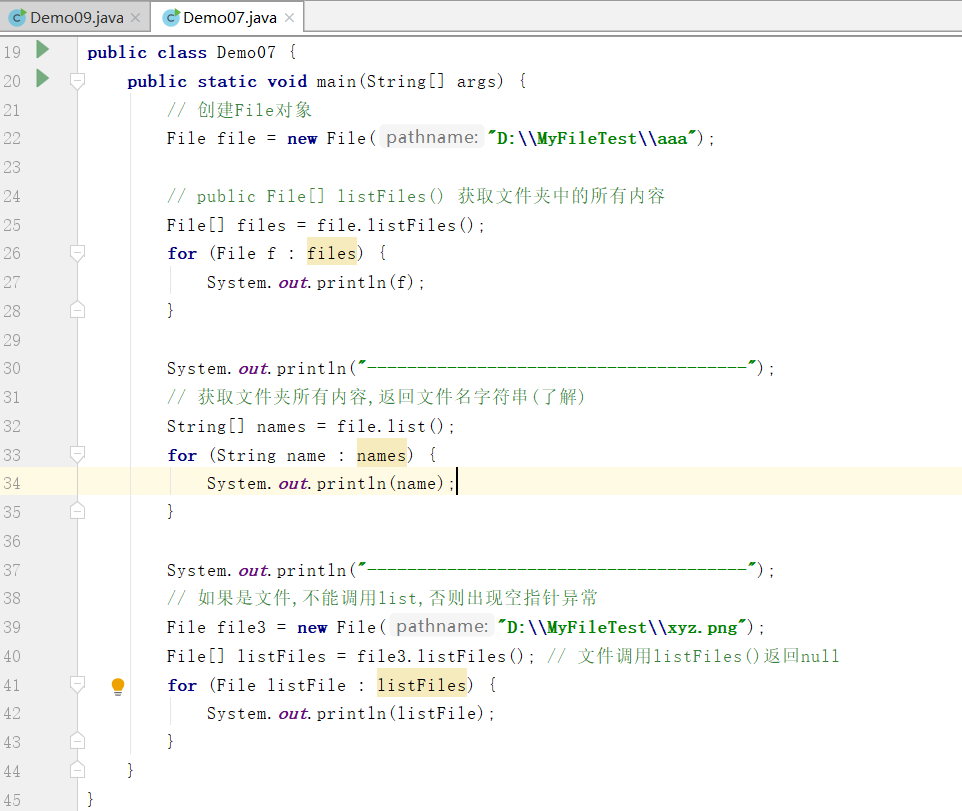Close the Demo09.java tab

(x=136, y=18)
